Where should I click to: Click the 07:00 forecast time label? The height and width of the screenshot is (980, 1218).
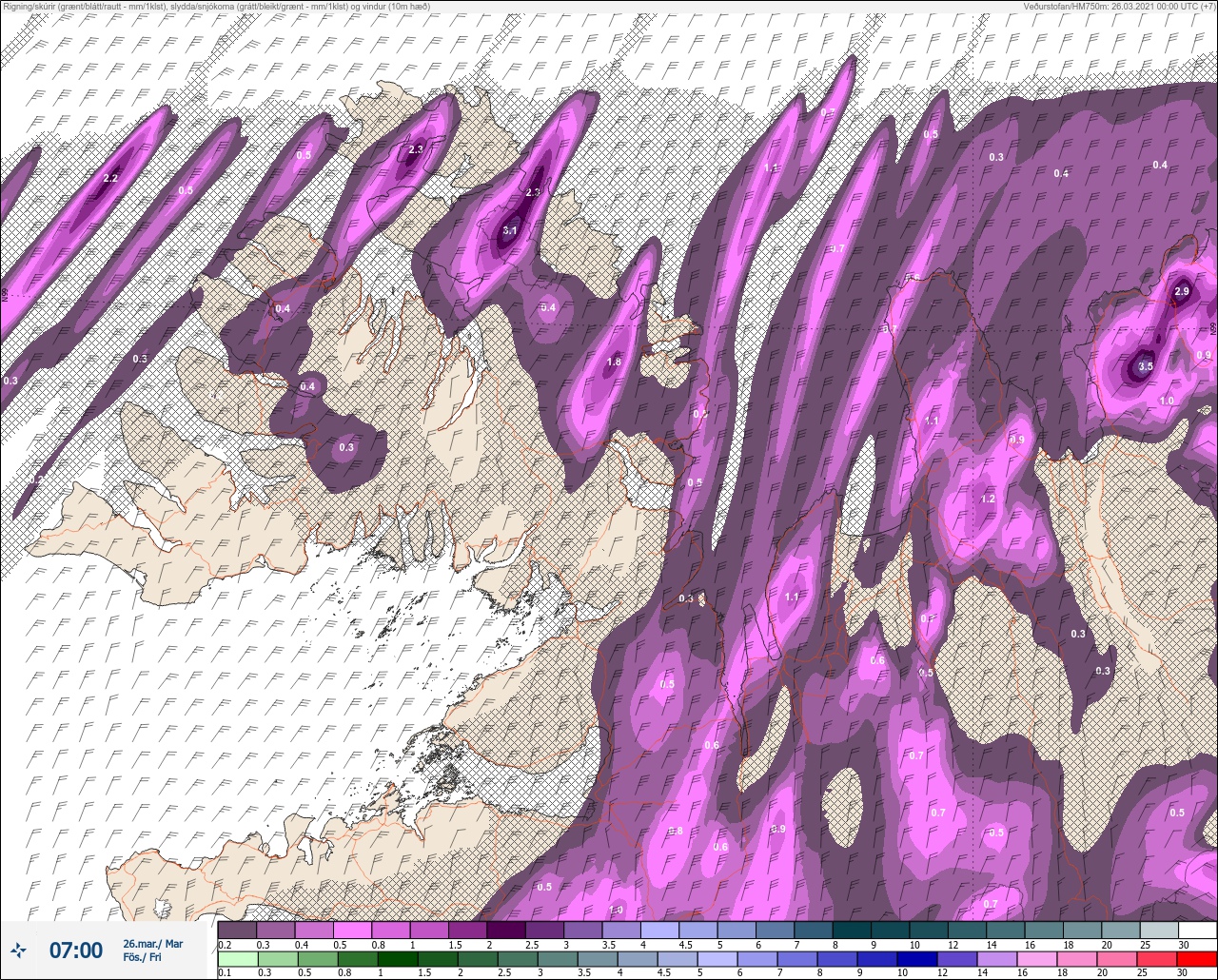76,950
